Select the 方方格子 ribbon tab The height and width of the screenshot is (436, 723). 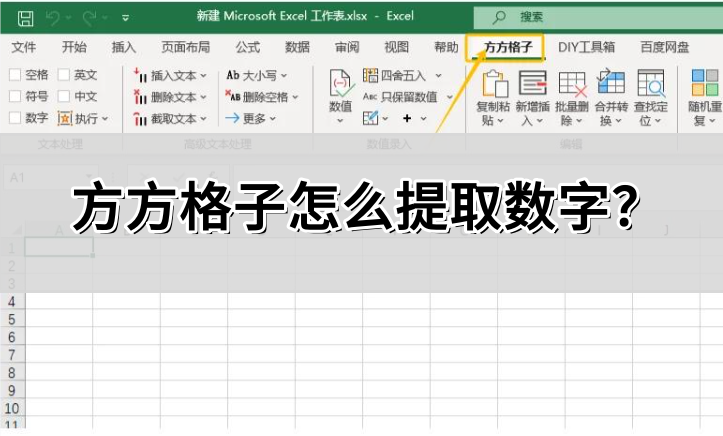pyautogui.click(x=508, y=47)
